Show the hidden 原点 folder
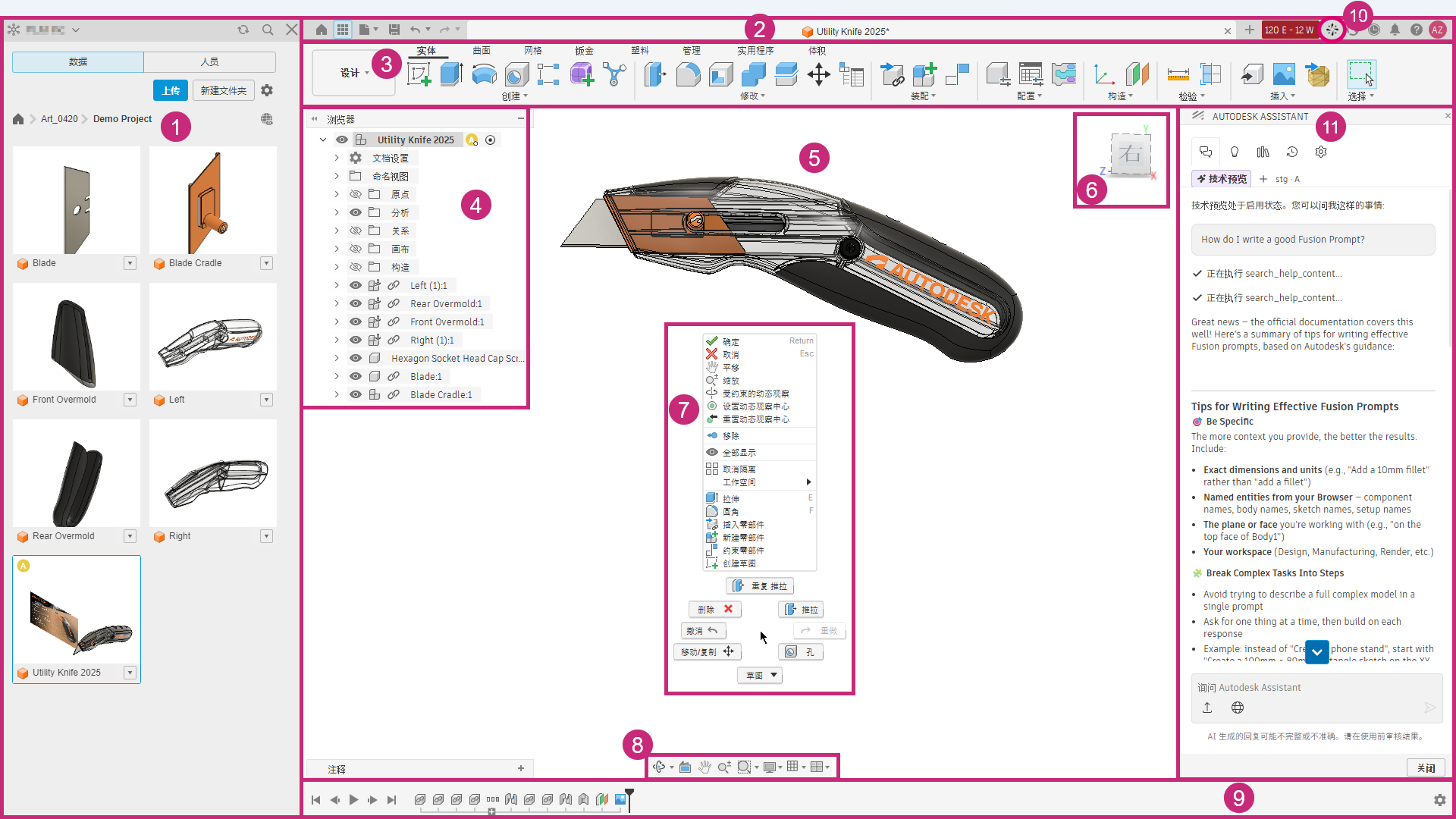Screen dimensions: 1456x819 pyautogui.click(x=355, y=194)
